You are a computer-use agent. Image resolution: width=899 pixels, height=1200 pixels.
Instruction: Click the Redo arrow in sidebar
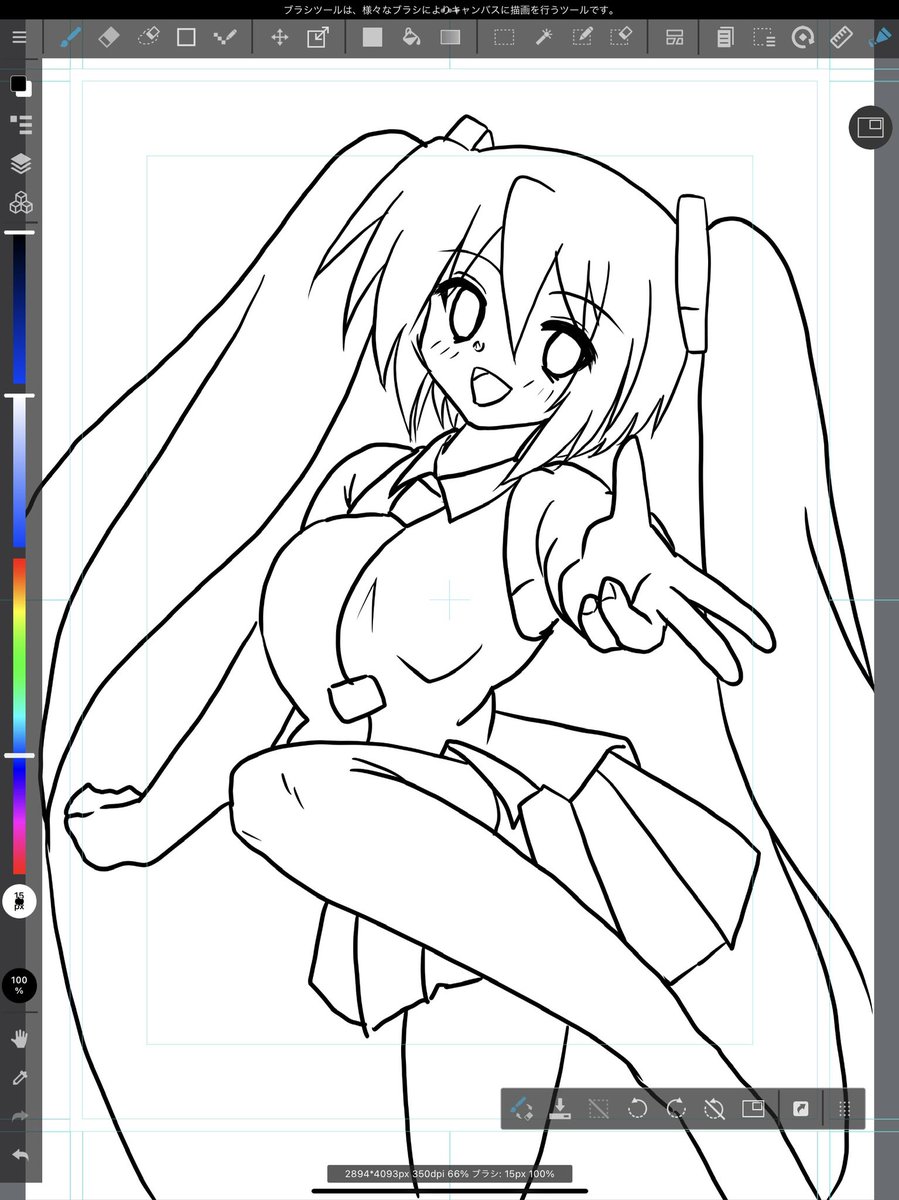[19, 1116]
